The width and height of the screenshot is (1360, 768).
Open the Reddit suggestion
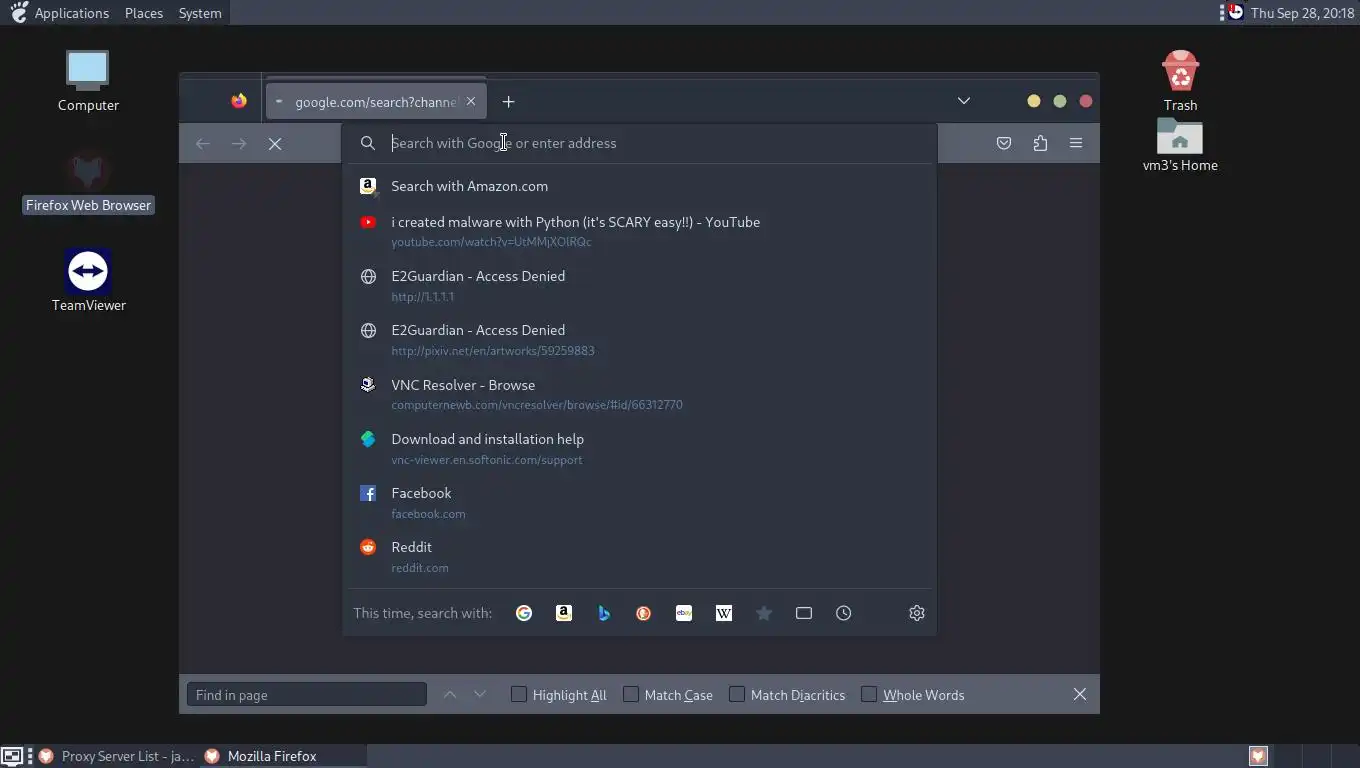click(639, 556)
